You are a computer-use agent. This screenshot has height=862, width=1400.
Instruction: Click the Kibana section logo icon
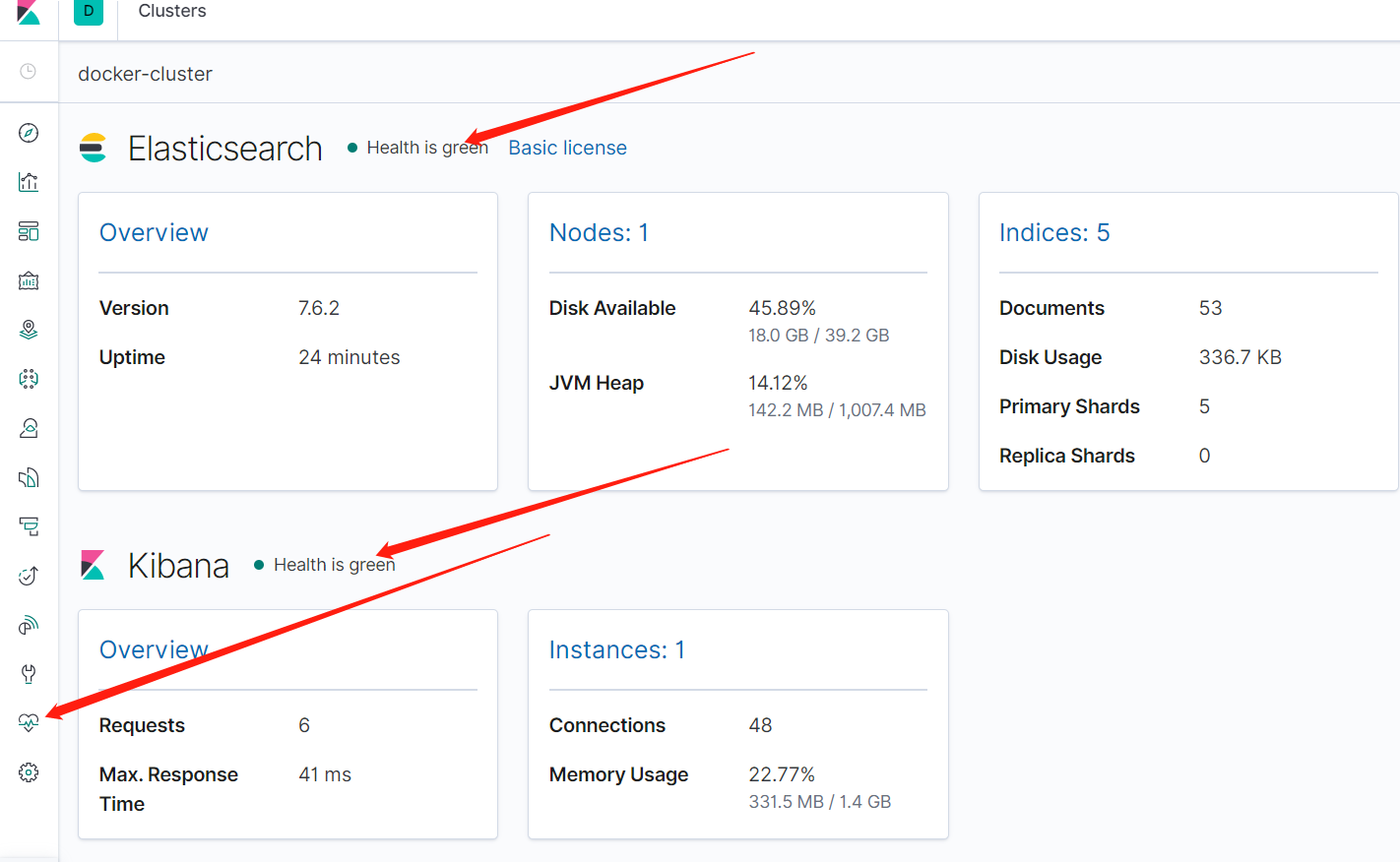click(94, 565)
